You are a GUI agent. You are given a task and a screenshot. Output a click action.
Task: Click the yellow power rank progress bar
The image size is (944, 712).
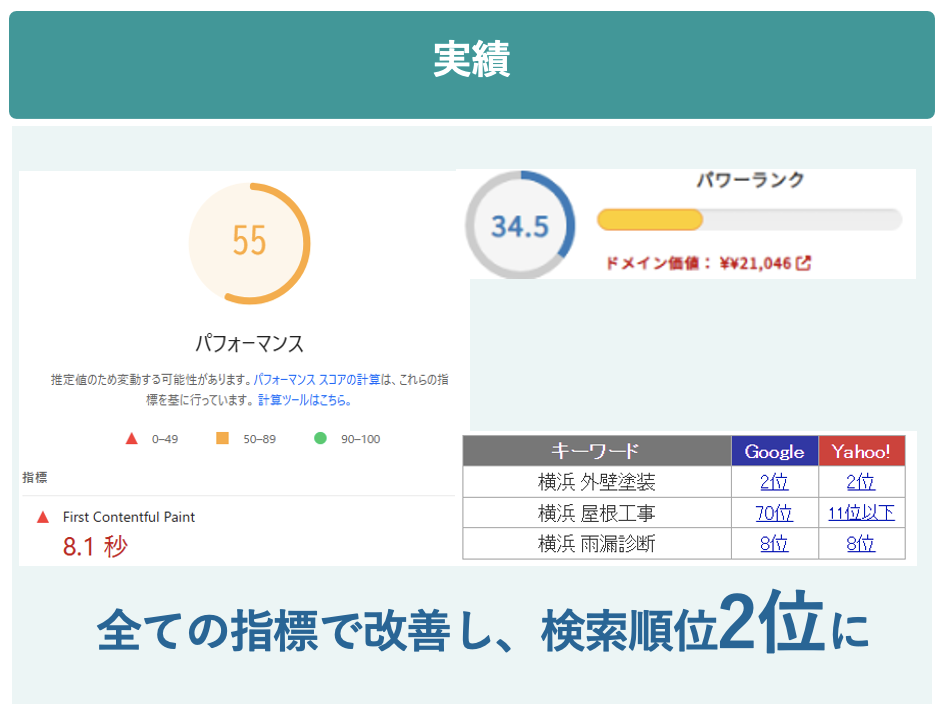[x=651, y=220]
